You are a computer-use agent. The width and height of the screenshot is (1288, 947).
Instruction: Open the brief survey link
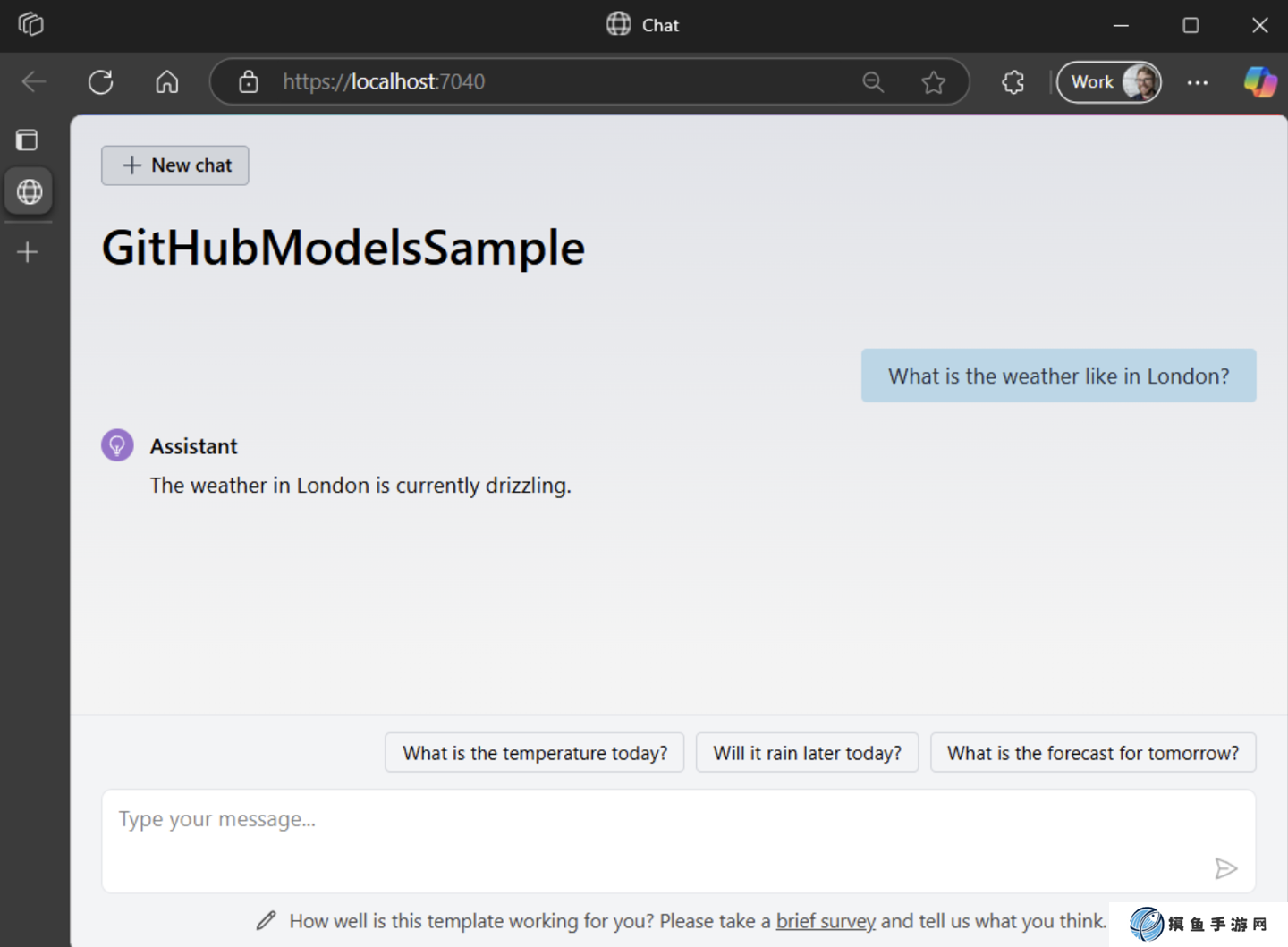click(x=826, y=921)
